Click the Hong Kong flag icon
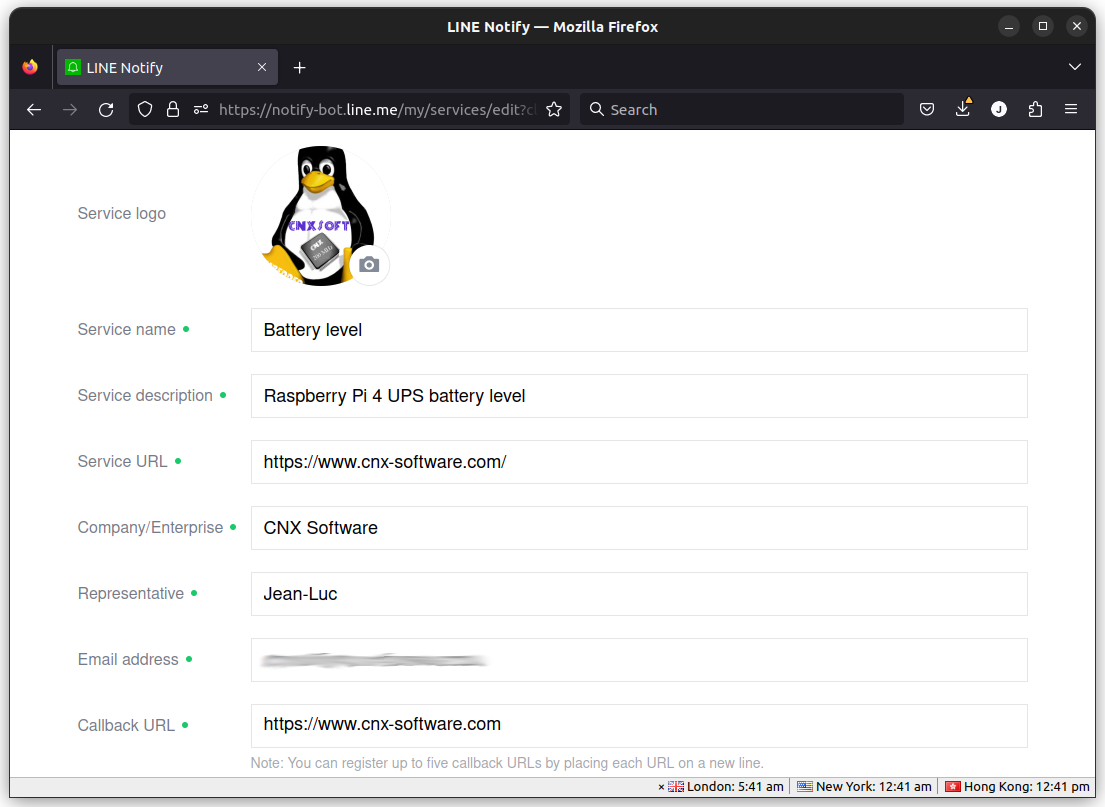1105x807 pixels. point(953,787)
